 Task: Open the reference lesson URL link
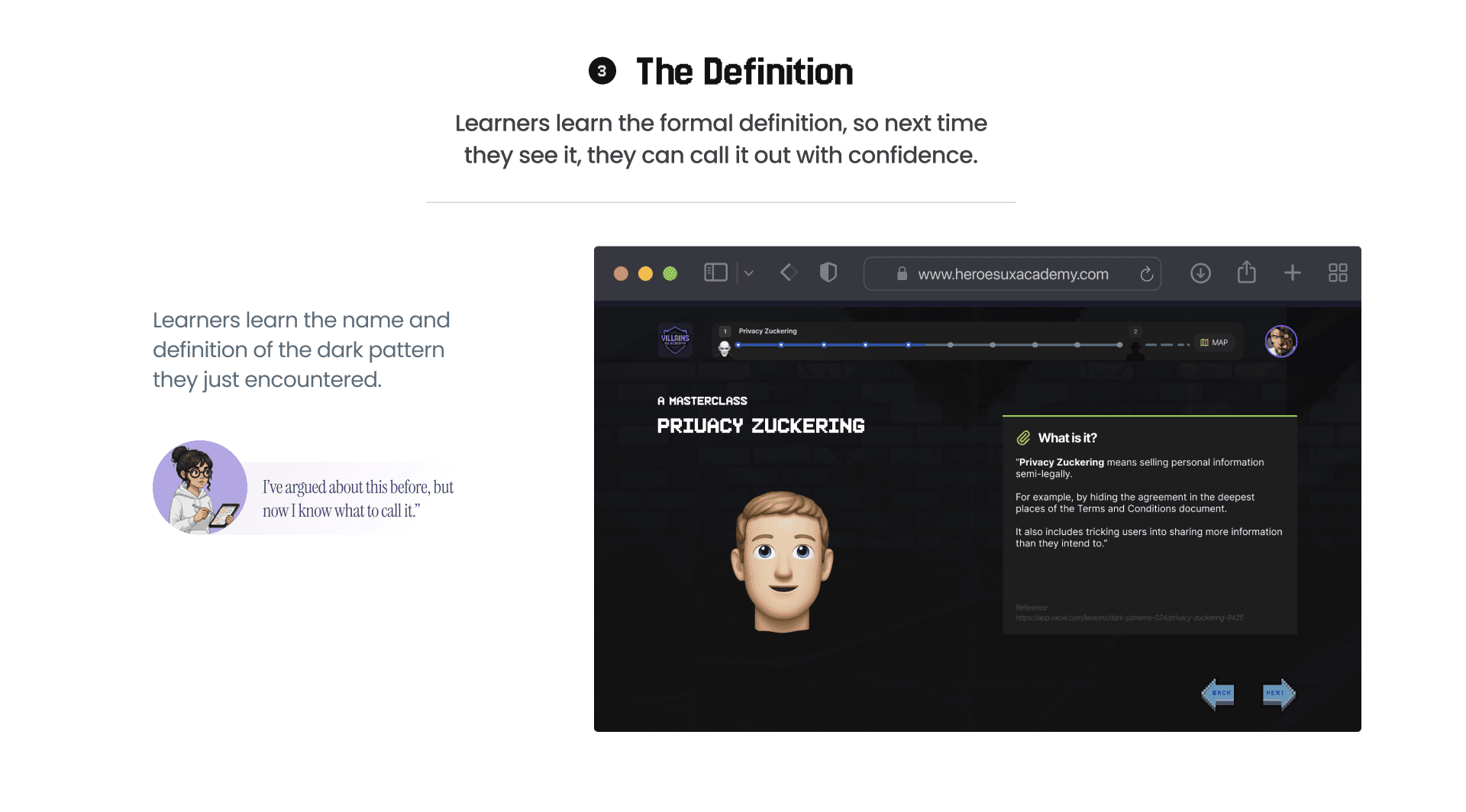pos(1129,617)
